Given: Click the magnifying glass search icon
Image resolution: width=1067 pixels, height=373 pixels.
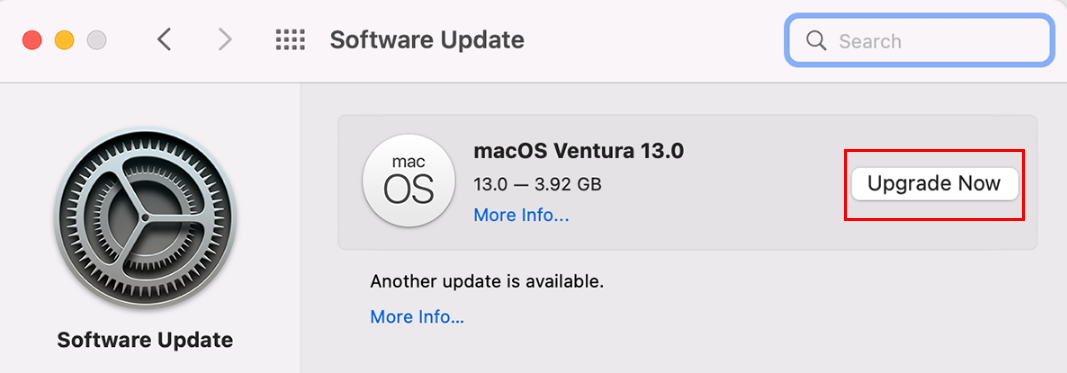Looking at the screenshot, I should (x=816, y=41).
